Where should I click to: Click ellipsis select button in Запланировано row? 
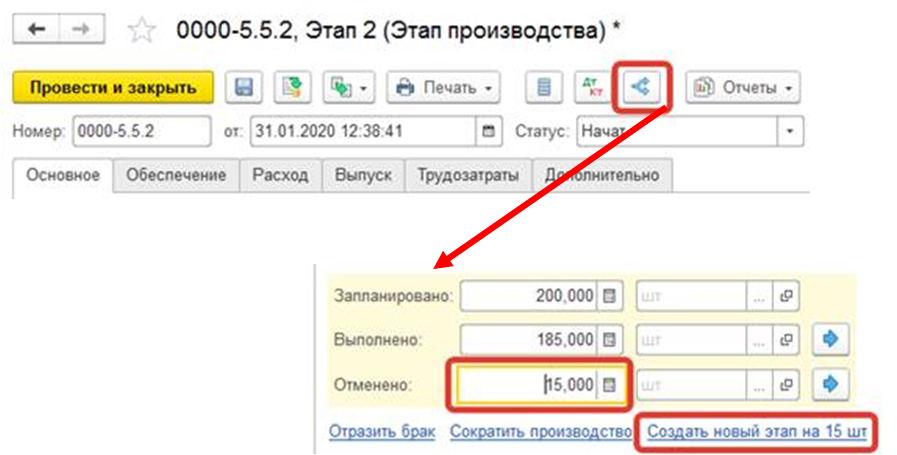[759, 296]
